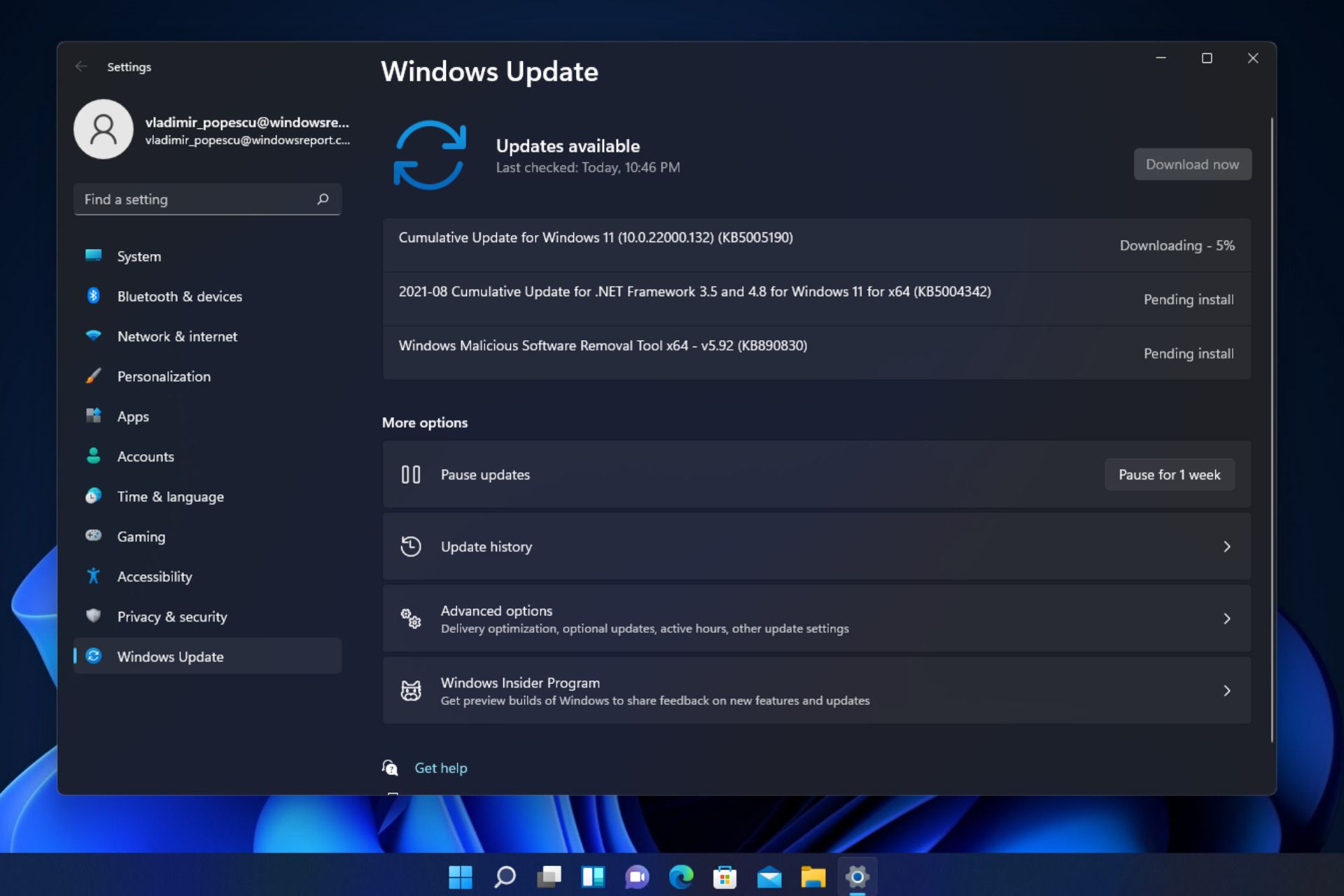Open the Start menu from the taskbar
Image resolution: width=1344 pixels, height=896 pixels.
click(461, 876)
